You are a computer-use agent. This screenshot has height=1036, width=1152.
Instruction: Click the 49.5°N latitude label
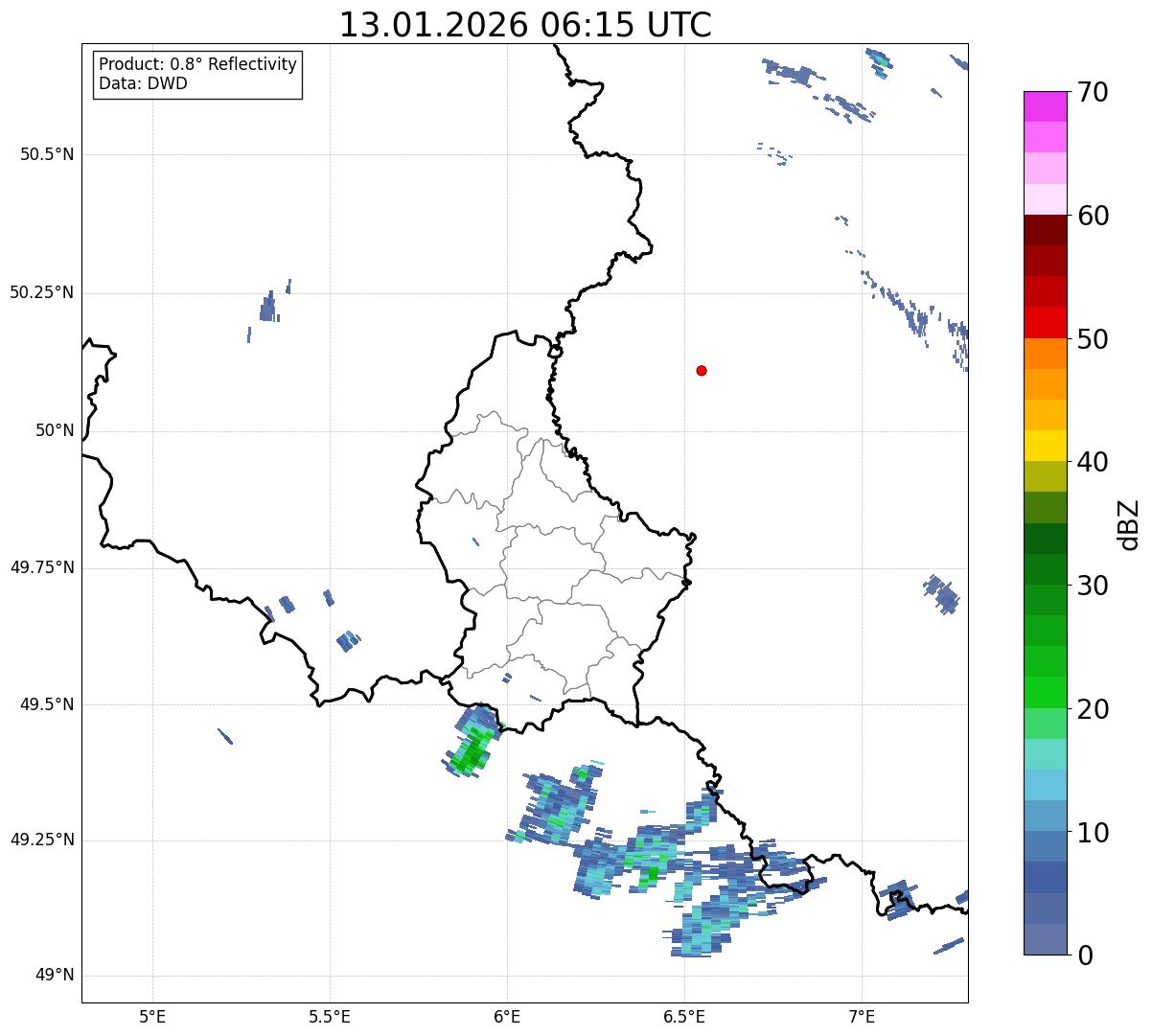pyautogui.click(x=47, y=704)
